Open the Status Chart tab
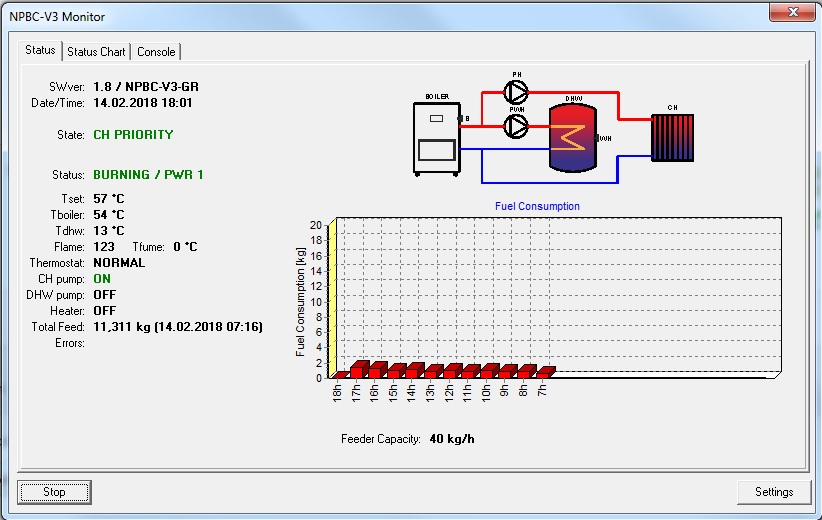Viewport: 822px width, 520px height. 96,52
